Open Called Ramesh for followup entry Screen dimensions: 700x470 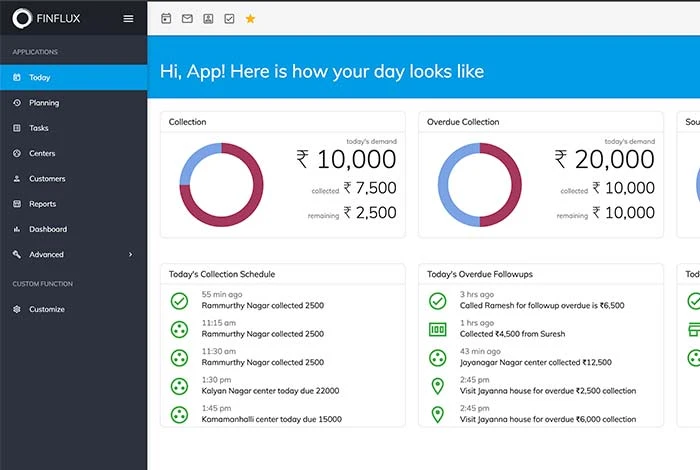(542, 305)
